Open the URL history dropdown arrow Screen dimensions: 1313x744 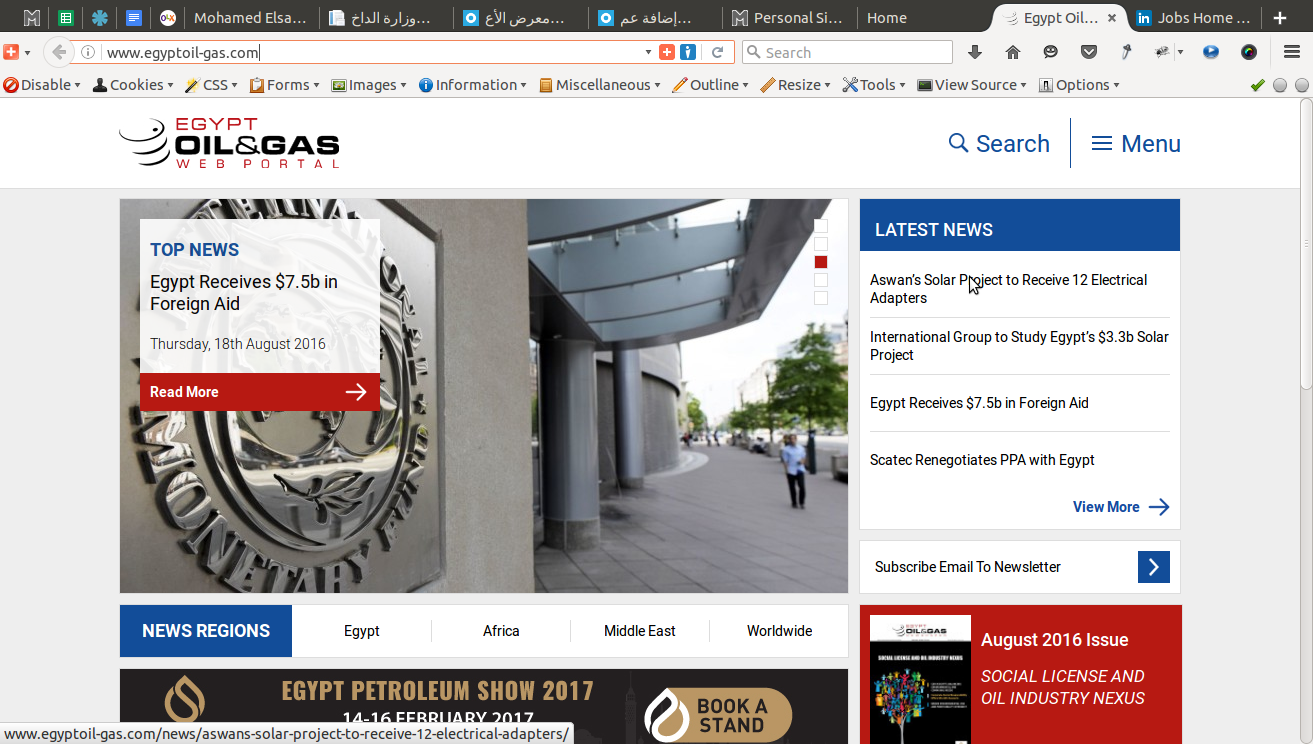(x=648, y=53)
